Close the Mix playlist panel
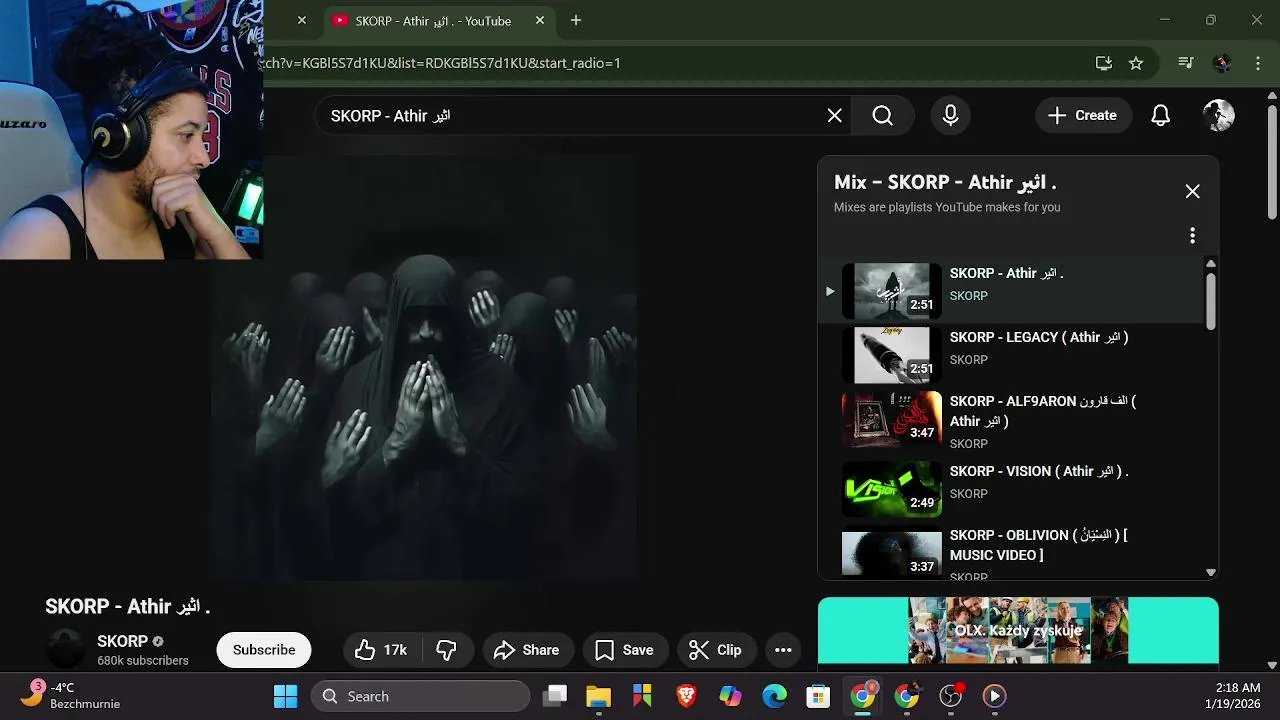 pos(1192,191)
